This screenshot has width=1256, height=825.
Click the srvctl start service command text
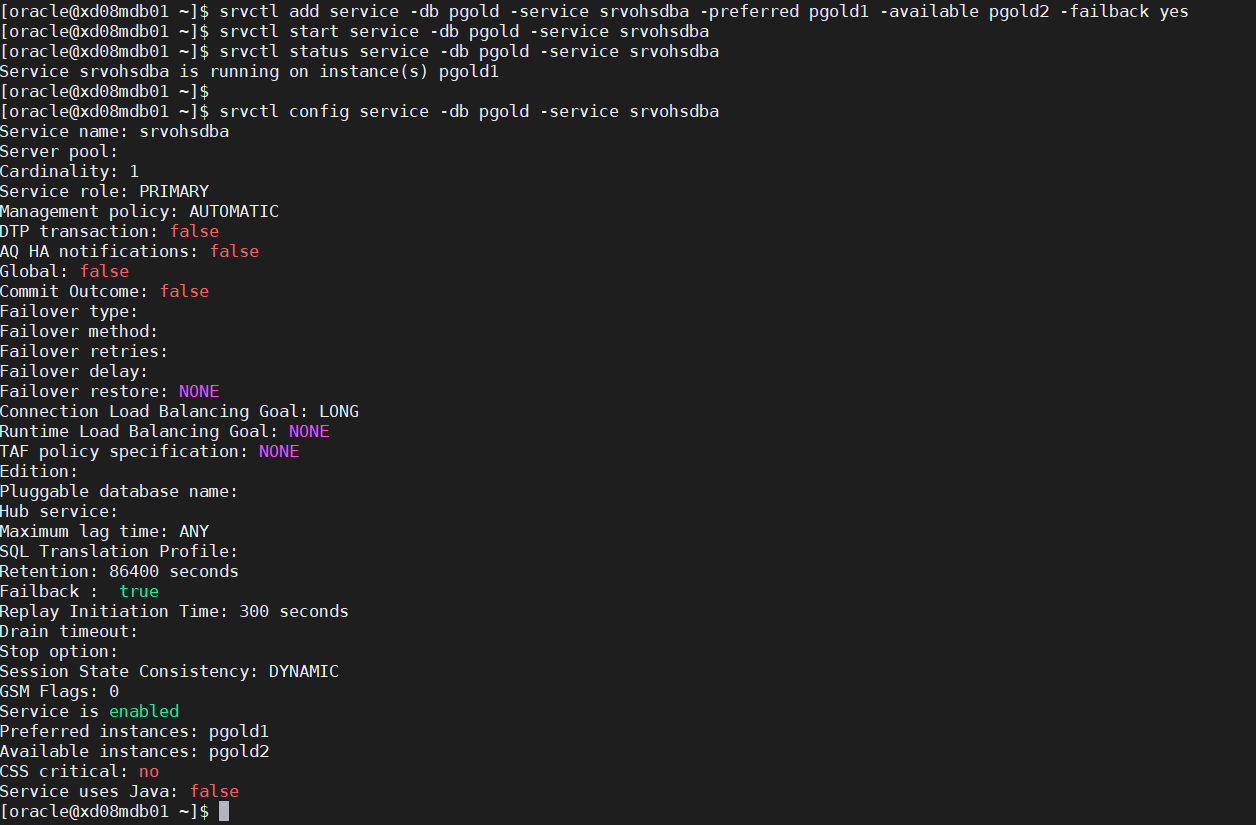tap(464, 31)
